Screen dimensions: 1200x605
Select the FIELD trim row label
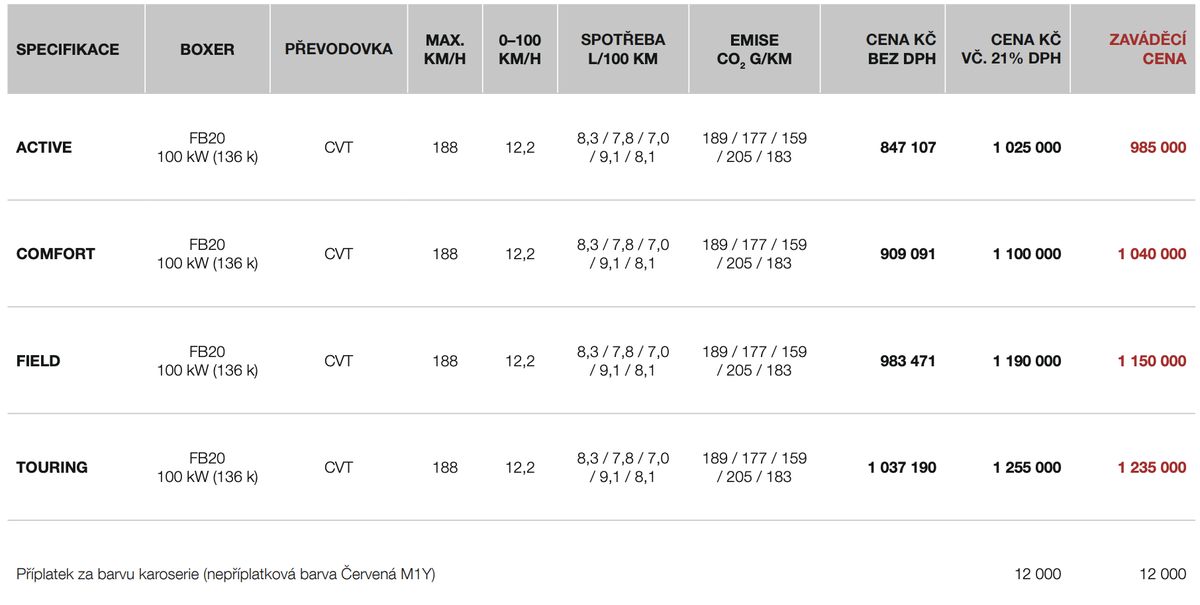(38, 361)
